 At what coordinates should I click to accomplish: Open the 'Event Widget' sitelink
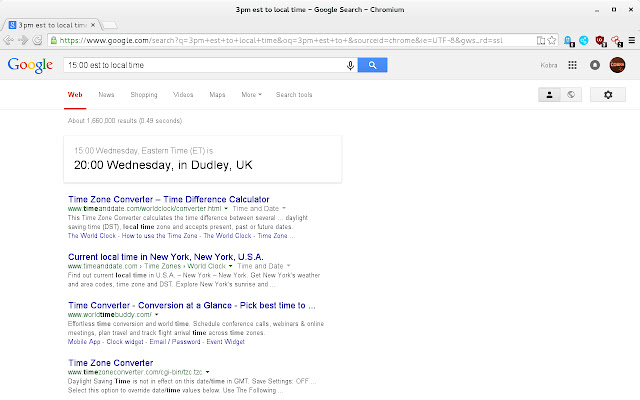(x=225, y=342)
